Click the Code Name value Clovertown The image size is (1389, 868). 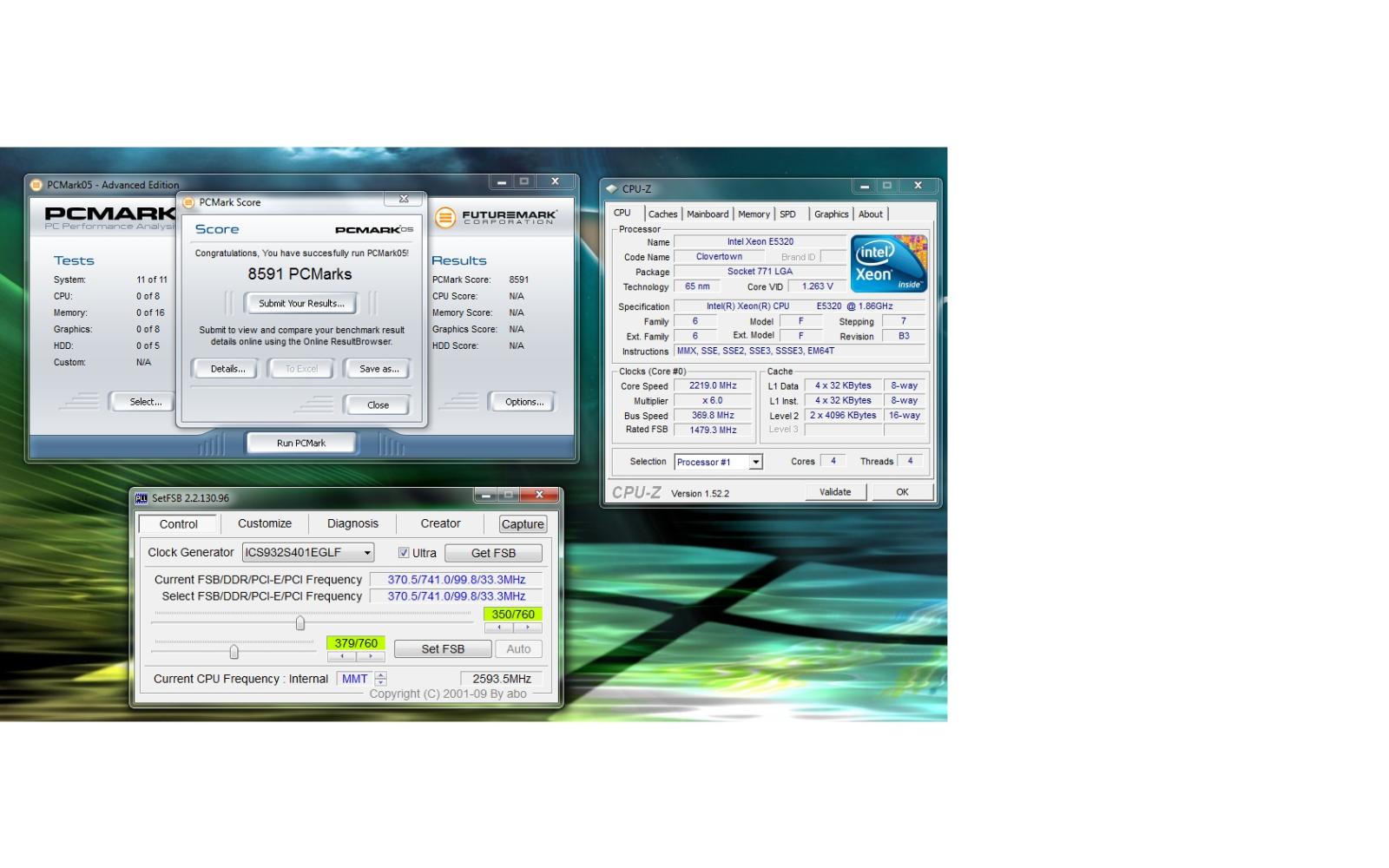pos(719,257)
